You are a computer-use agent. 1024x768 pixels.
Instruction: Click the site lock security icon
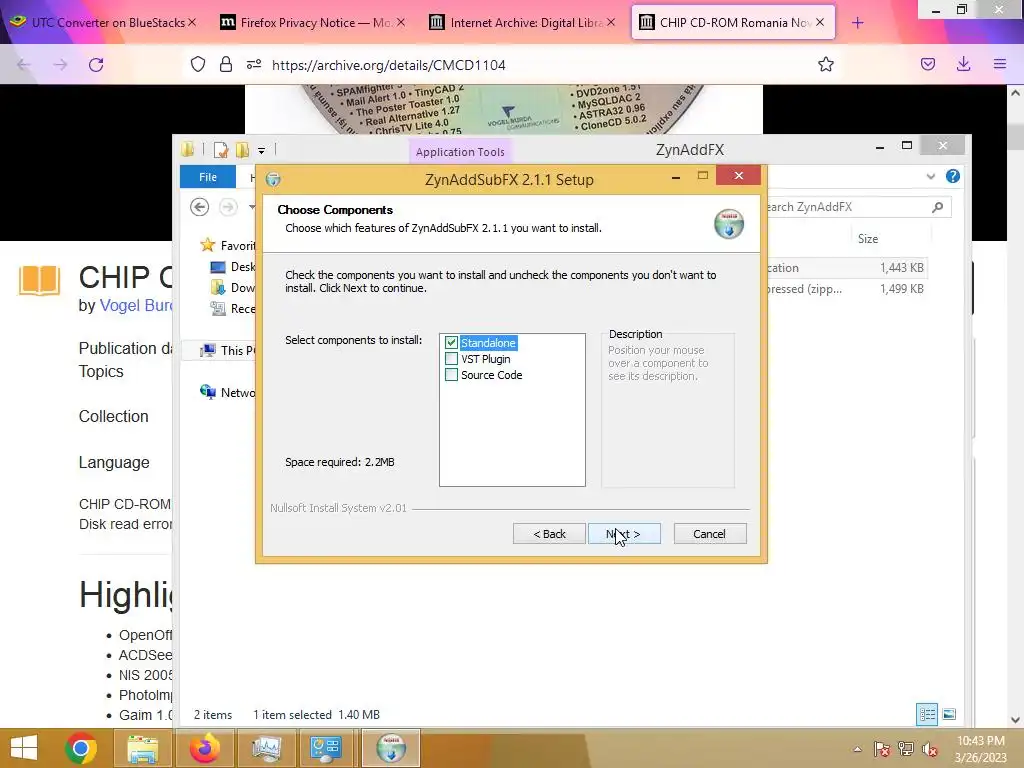click(x=226, y=64)
